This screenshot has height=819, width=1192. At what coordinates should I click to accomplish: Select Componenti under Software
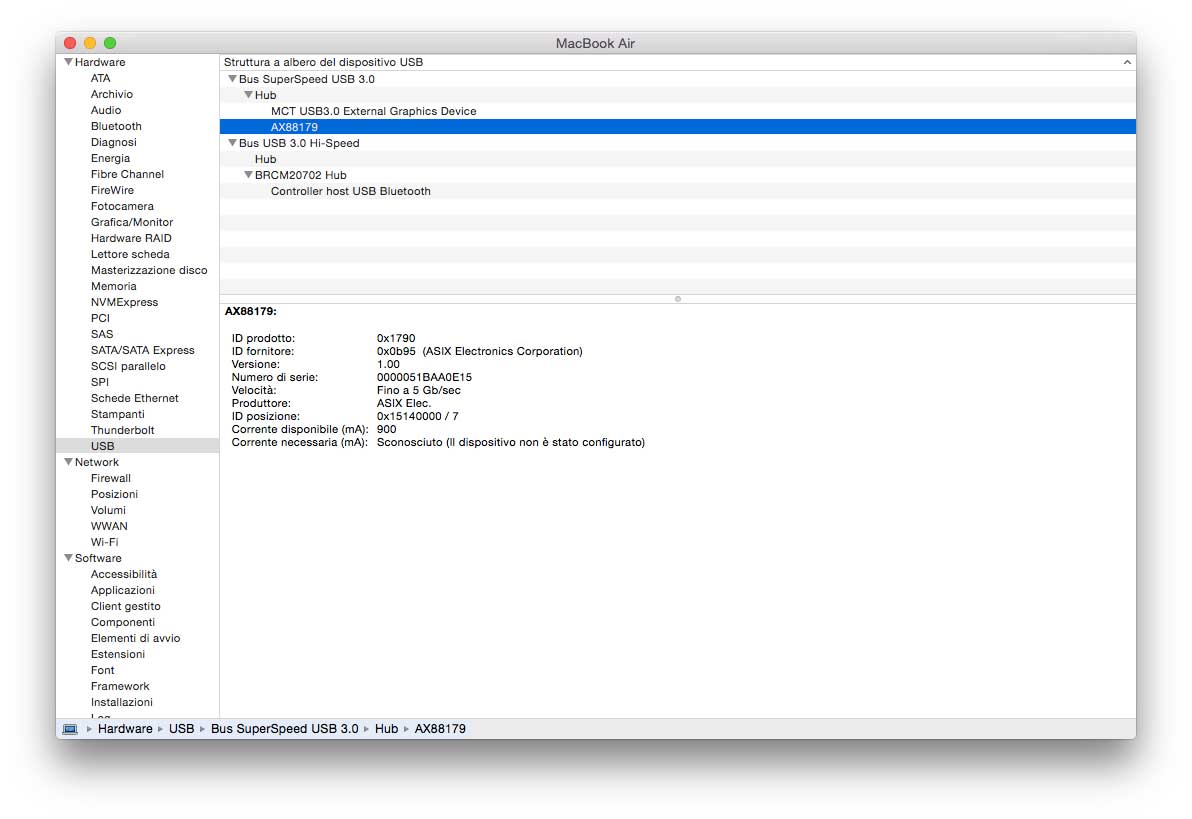[122, 621]
